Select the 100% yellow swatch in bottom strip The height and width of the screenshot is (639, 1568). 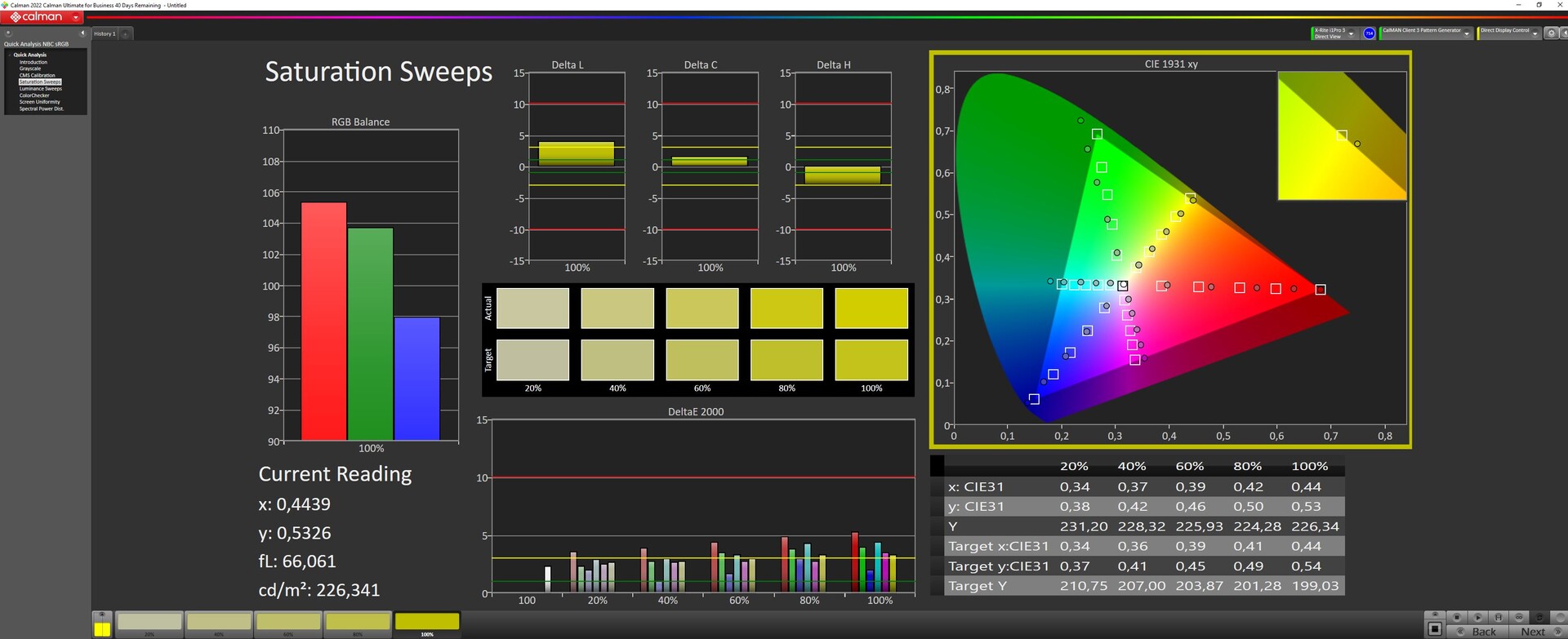(427, 623)
